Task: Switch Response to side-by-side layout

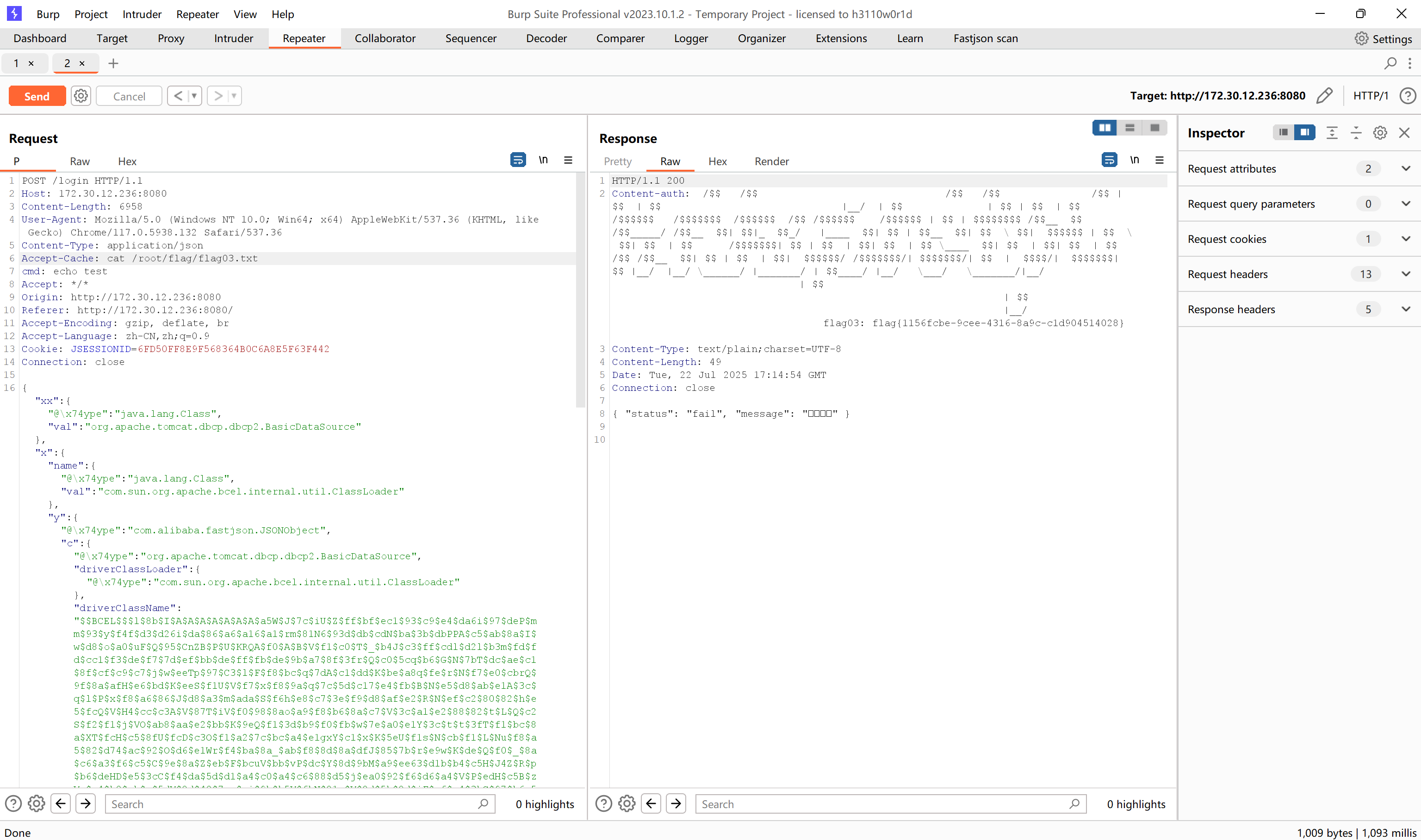Action: point(1104,128)
